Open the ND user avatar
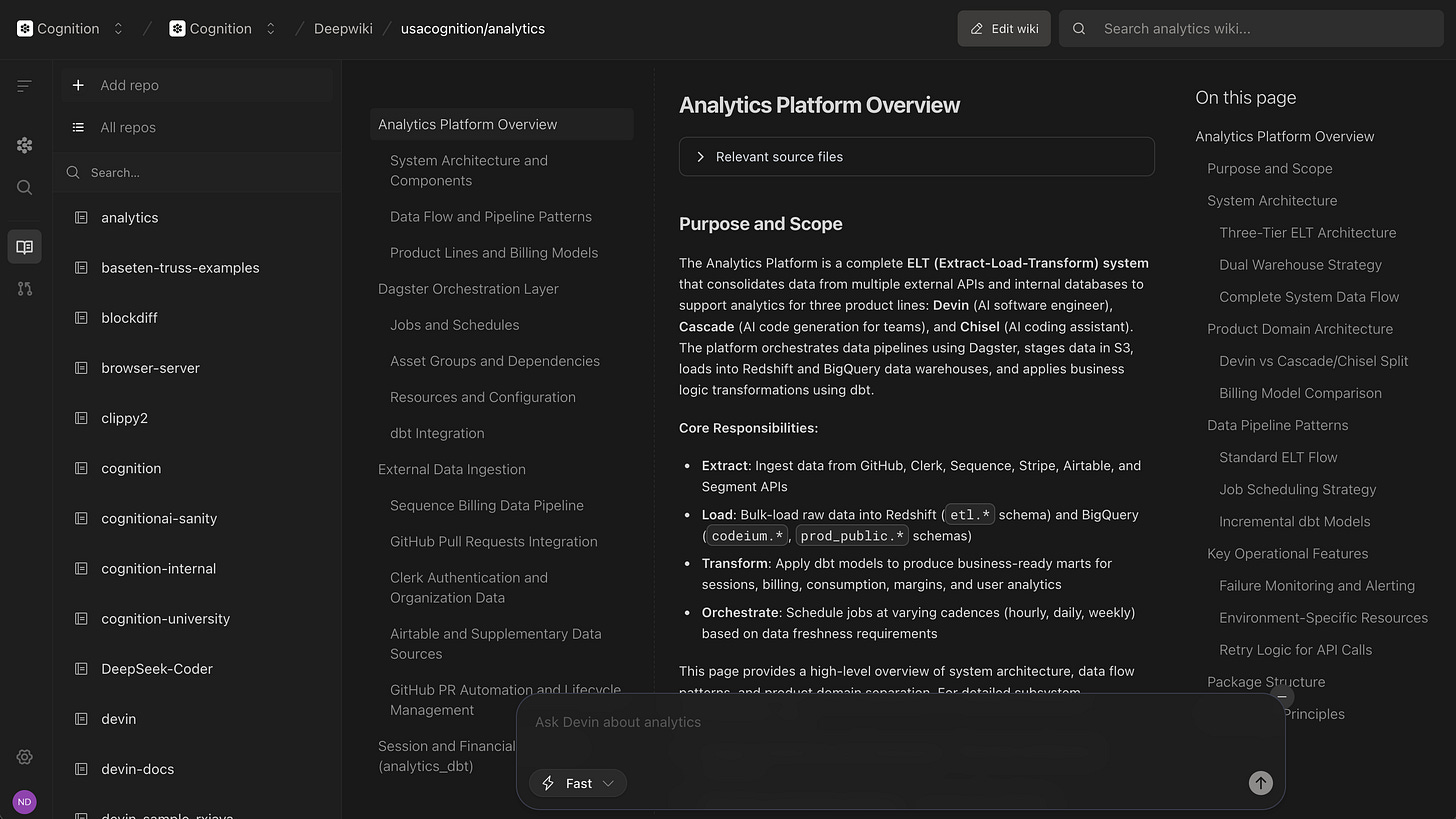Screen dimensions: 1456x819 point(25,801)
